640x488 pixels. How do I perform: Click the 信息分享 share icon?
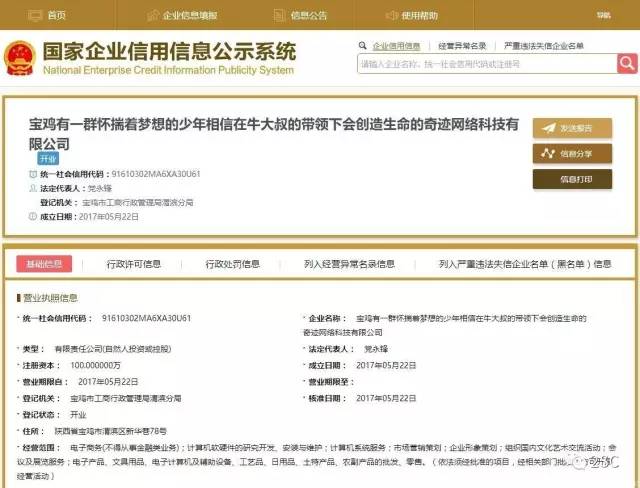click(547, 153)
